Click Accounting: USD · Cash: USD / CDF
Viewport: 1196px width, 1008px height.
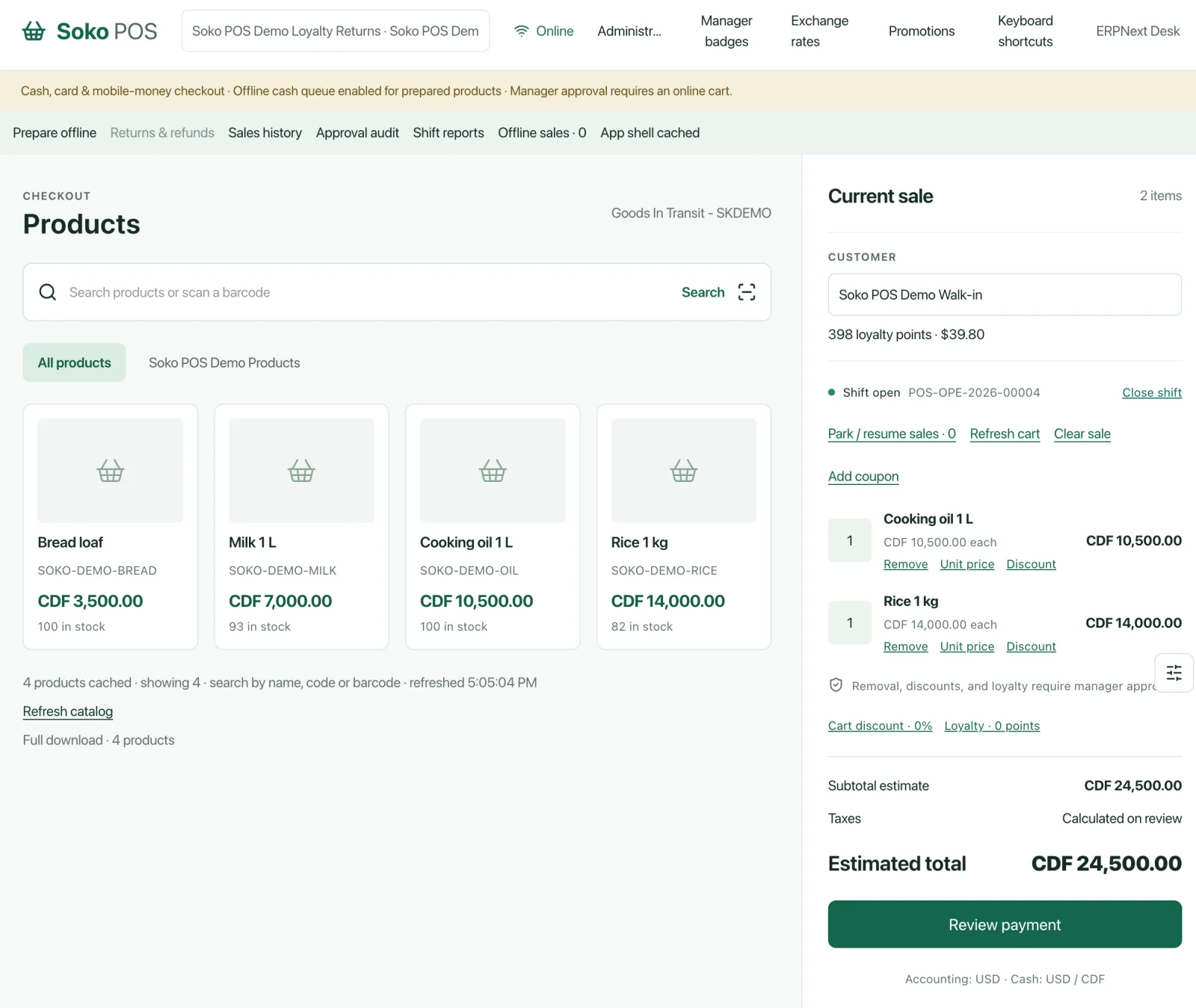point(1005,979)
